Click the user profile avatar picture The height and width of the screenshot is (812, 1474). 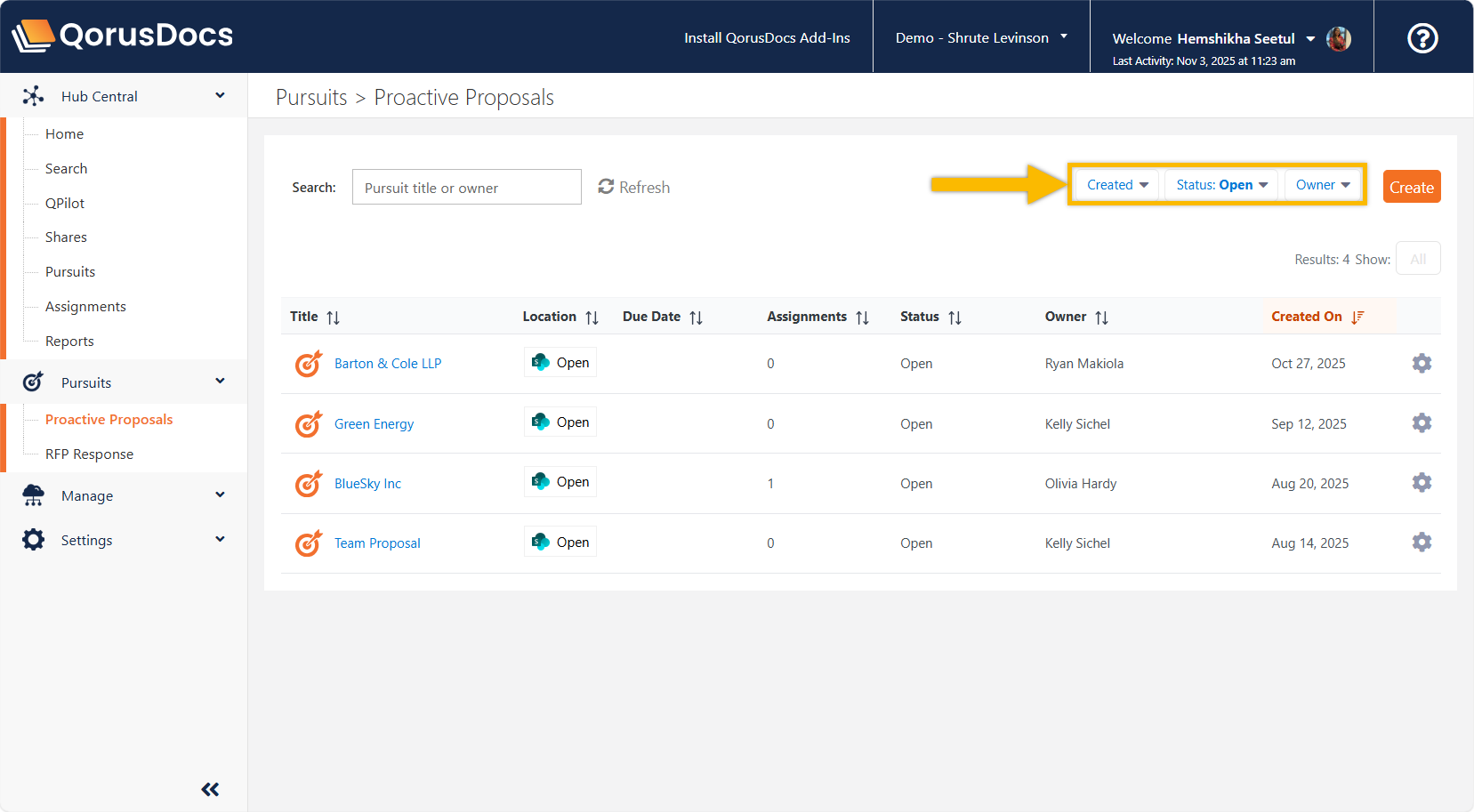(x=1338, y=38)
